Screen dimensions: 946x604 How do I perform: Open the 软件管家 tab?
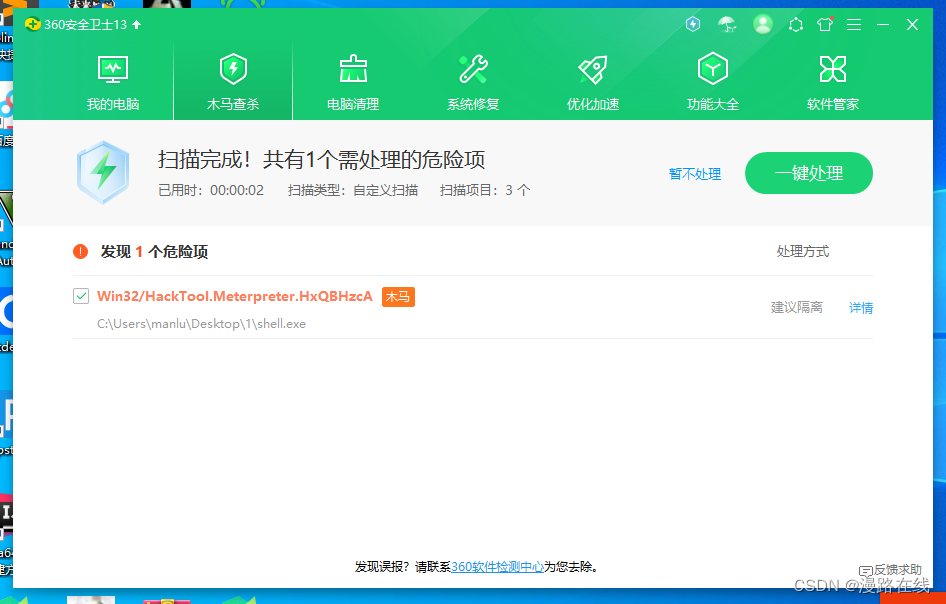point(833,83)
